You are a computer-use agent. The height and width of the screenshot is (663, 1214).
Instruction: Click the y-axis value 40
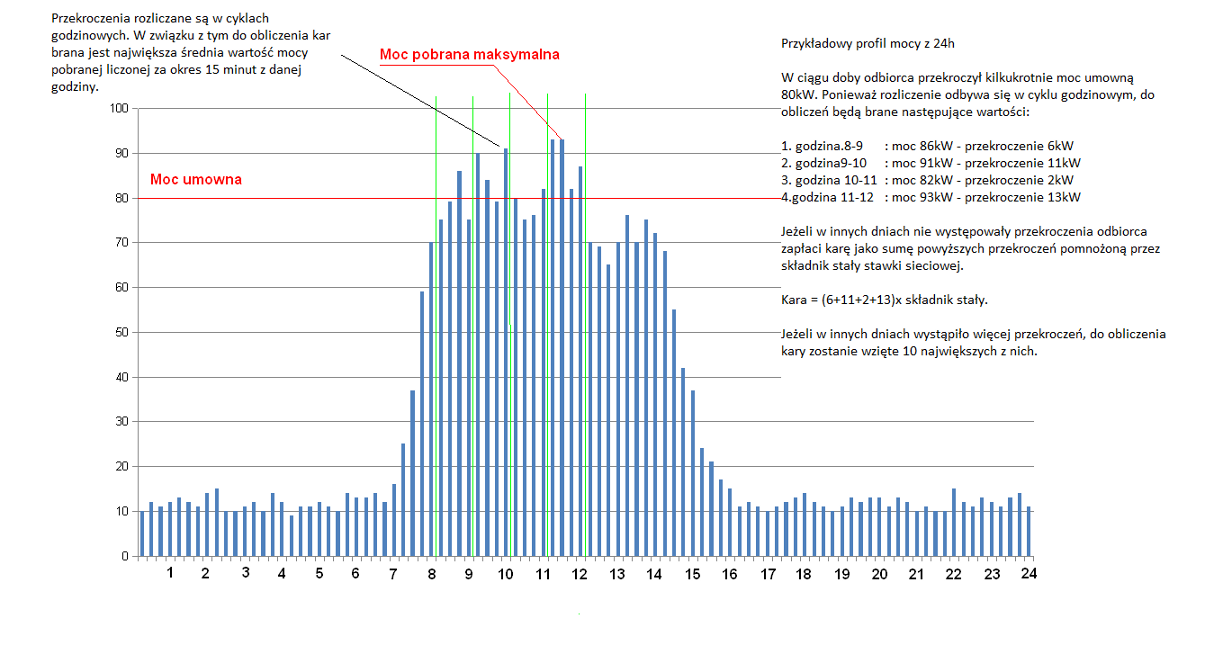[124, 377]
